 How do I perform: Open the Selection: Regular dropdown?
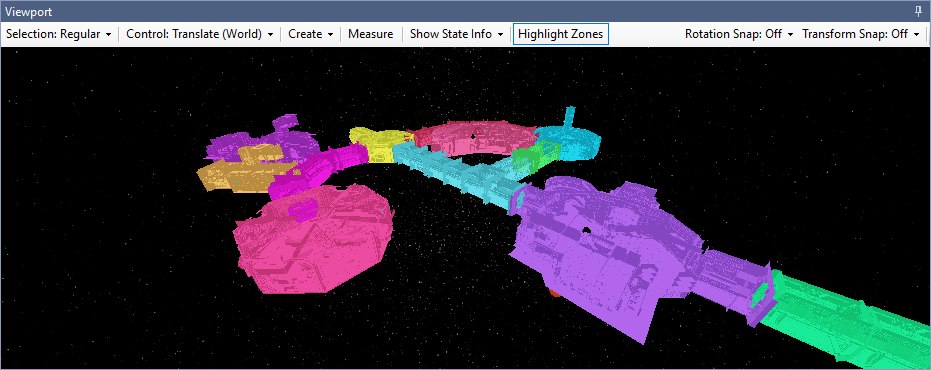(59, 34)
